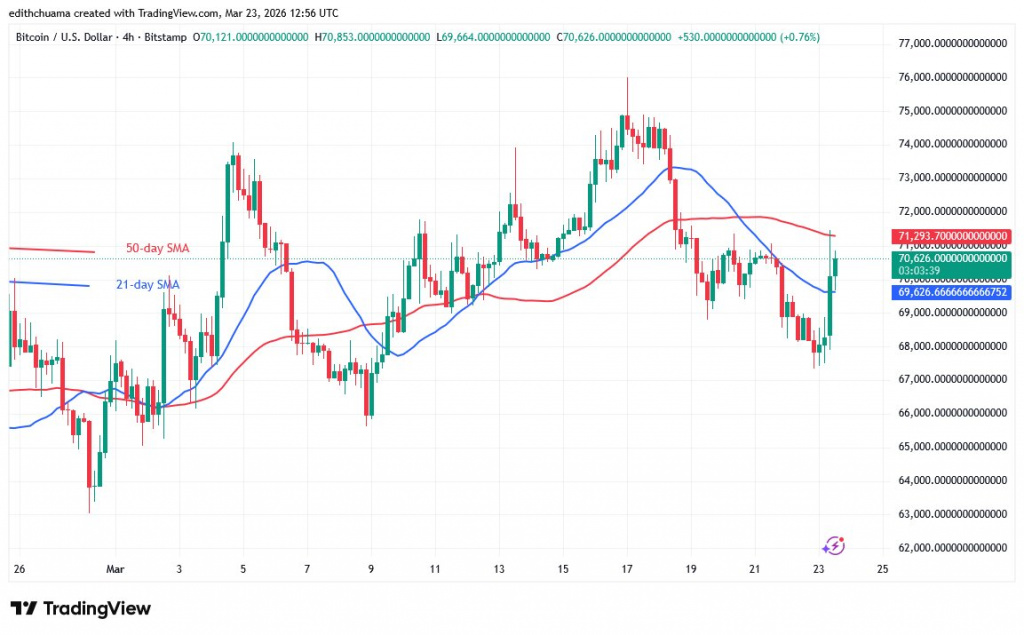Open the Bitstamp exchange selector
The image size is (1024, 635).
click(164, 37)
